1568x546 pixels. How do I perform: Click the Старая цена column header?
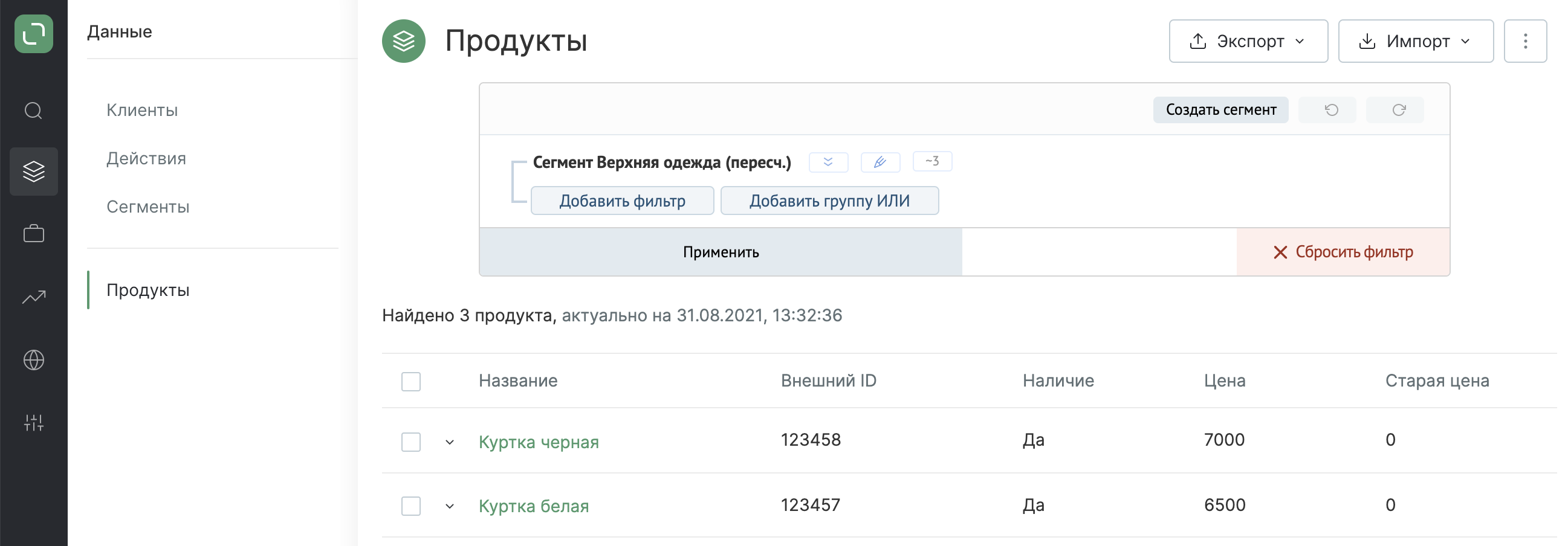[x=1437, y=381]
